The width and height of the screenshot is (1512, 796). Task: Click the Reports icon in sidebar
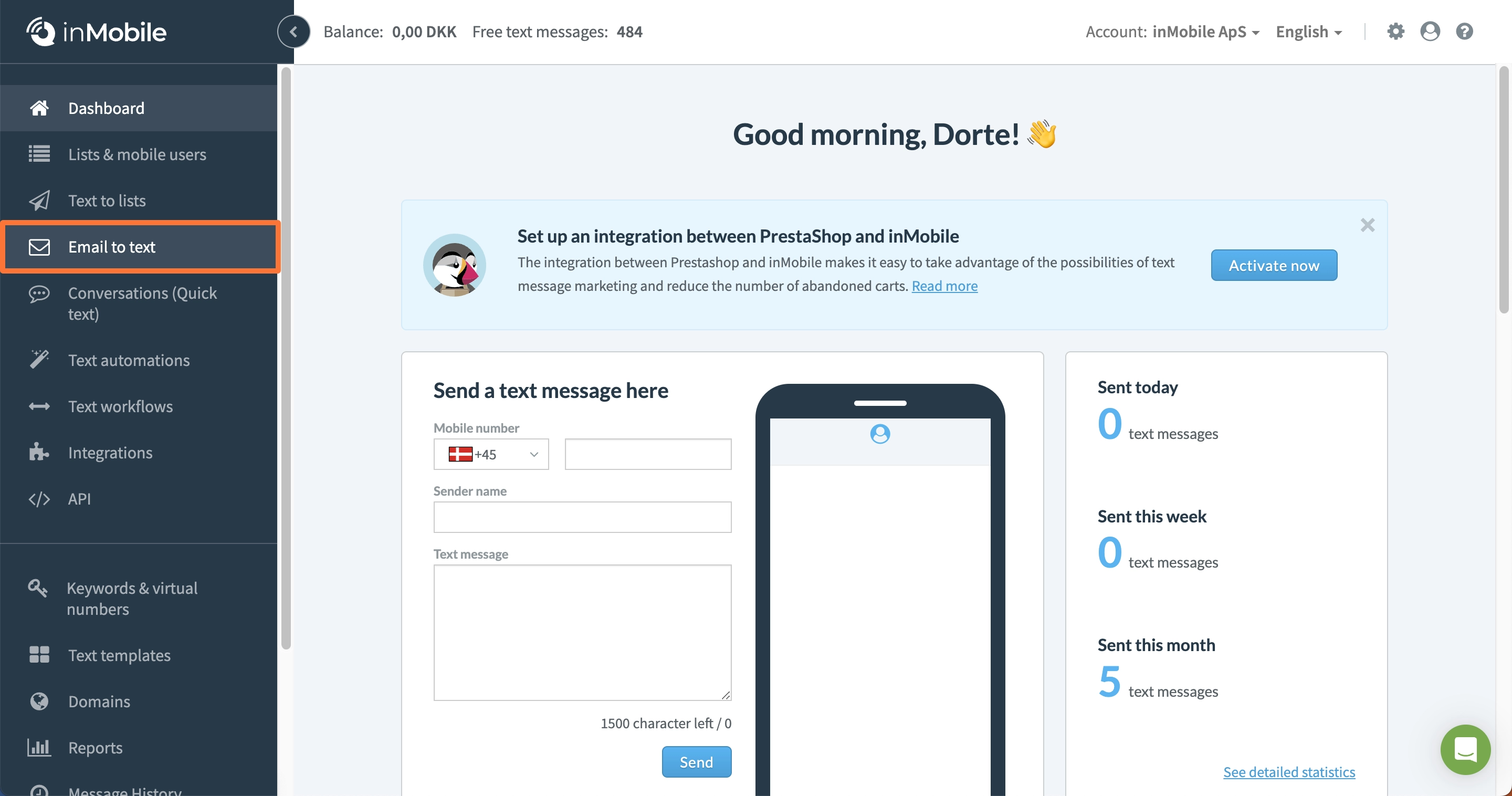coord(41,747)
